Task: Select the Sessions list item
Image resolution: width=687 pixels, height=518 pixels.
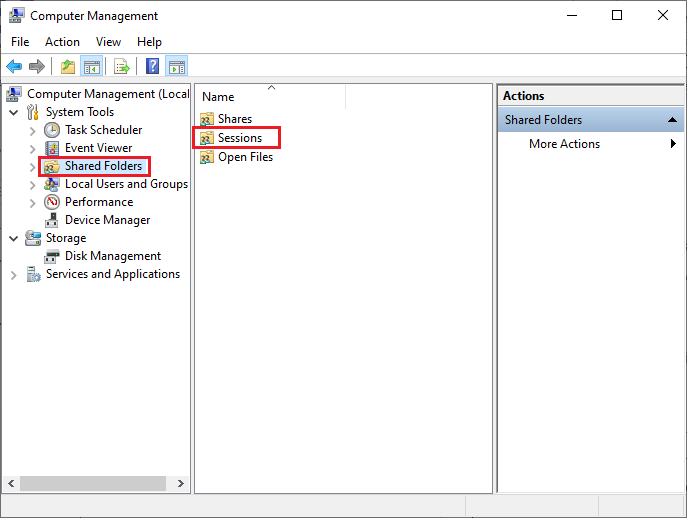Action: coord(240,138)
